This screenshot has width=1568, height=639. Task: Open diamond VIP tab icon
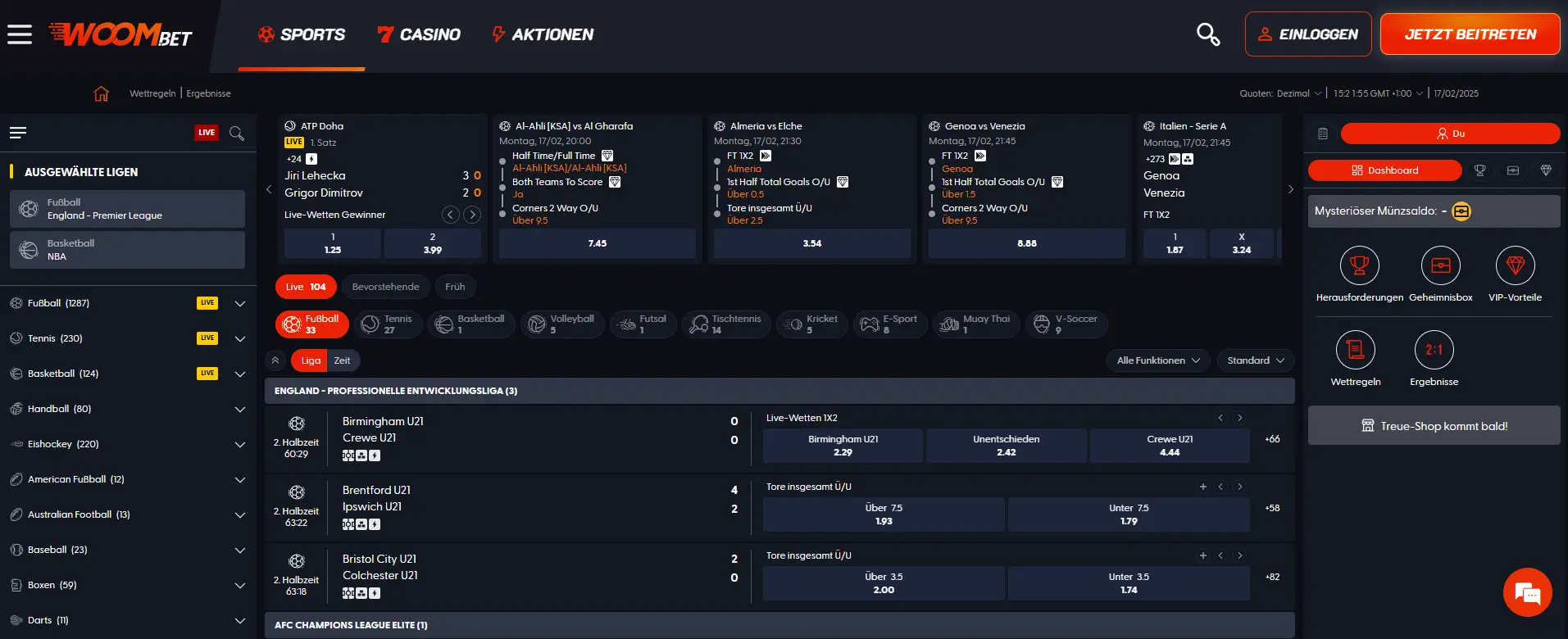click(x=1546, y=170)
